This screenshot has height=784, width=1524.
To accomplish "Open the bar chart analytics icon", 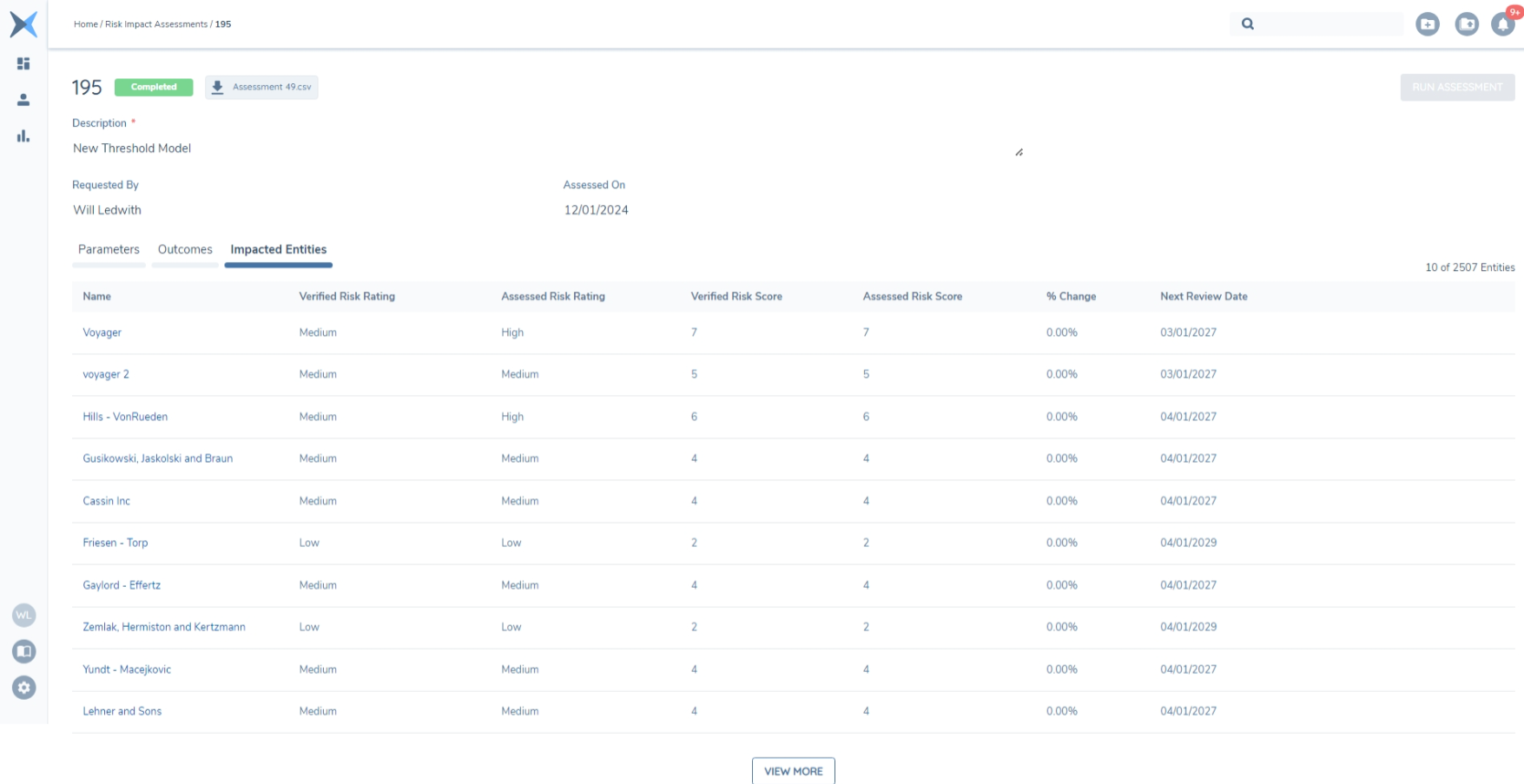I will [23, 136].
